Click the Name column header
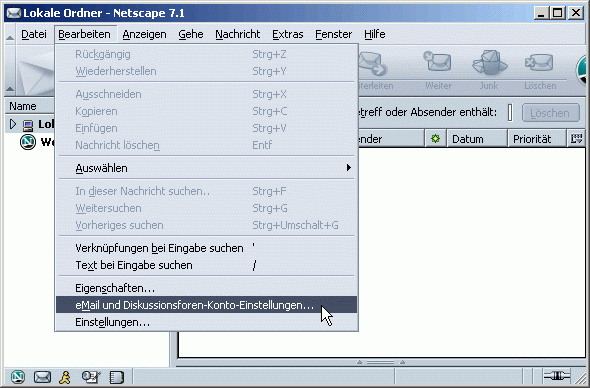 pos(30,107)
